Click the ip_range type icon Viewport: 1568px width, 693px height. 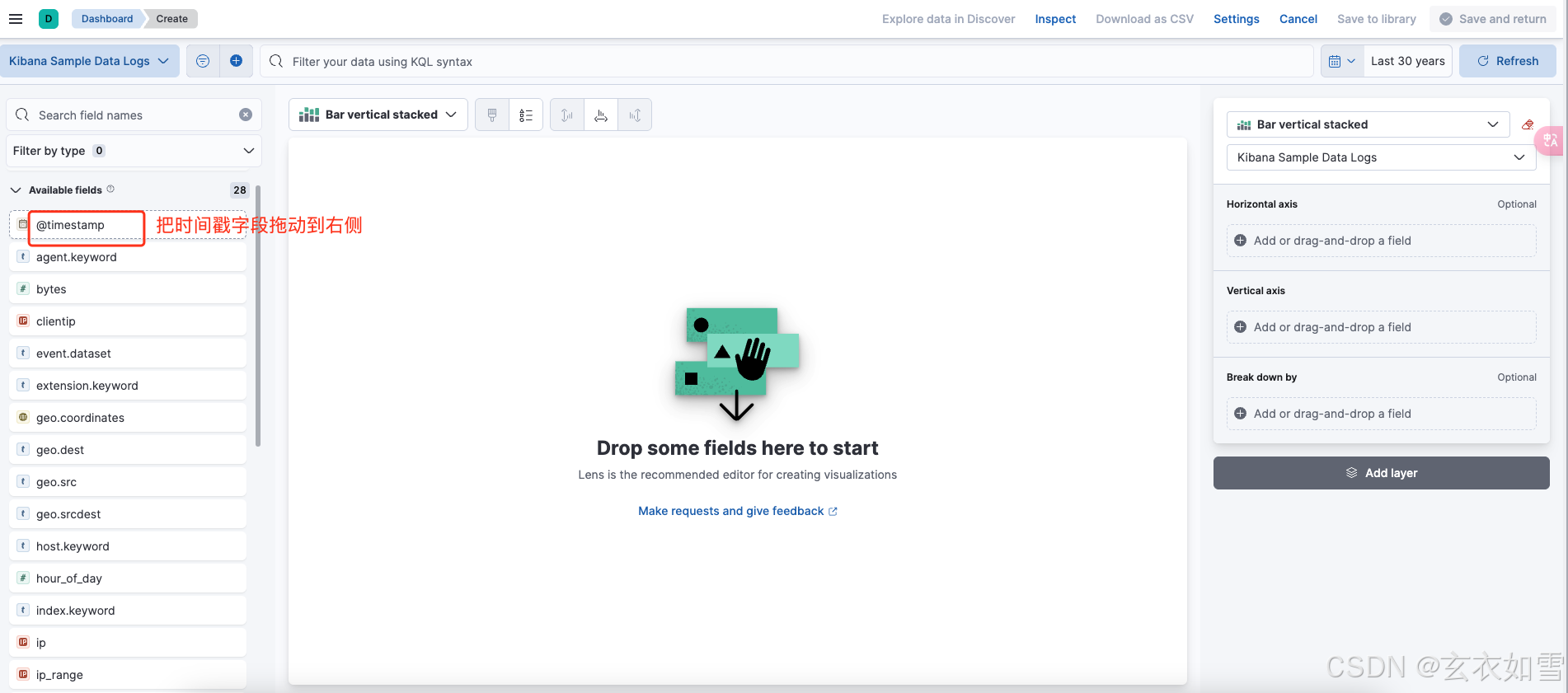pyautogui.click(x=23, y=674)
